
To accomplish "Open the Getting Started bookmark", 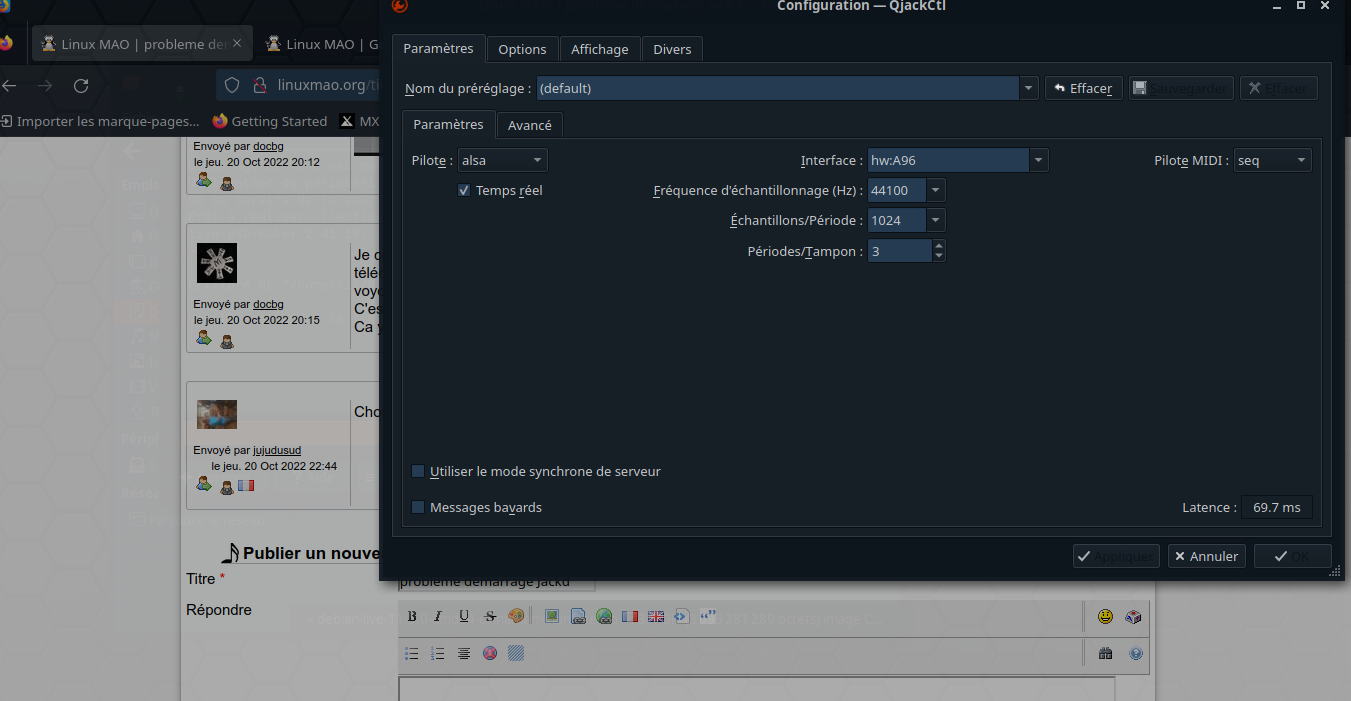I will click(x=270, y=121).
